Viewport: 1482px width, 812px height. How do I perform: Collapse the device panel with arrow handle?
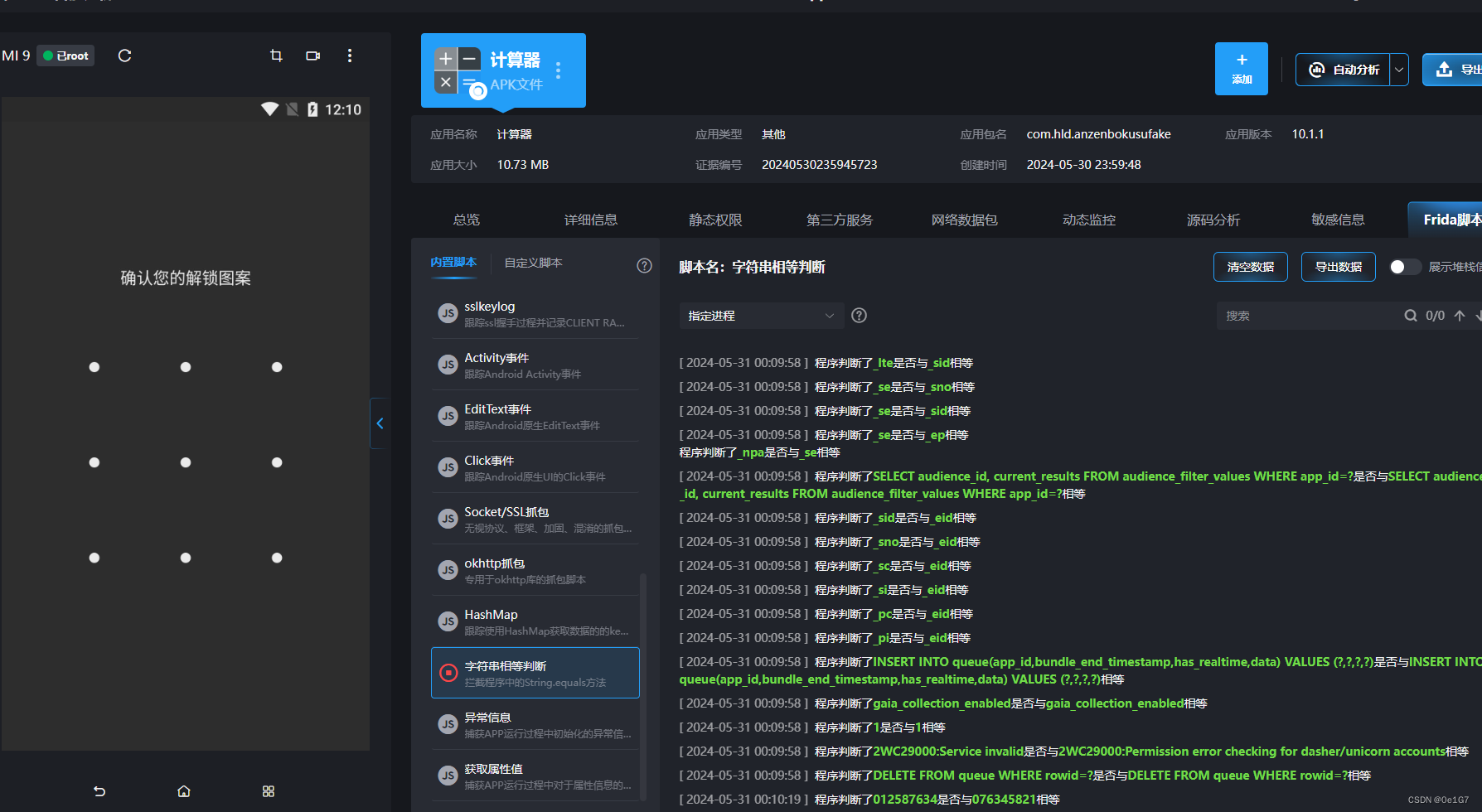pos(379,423)
